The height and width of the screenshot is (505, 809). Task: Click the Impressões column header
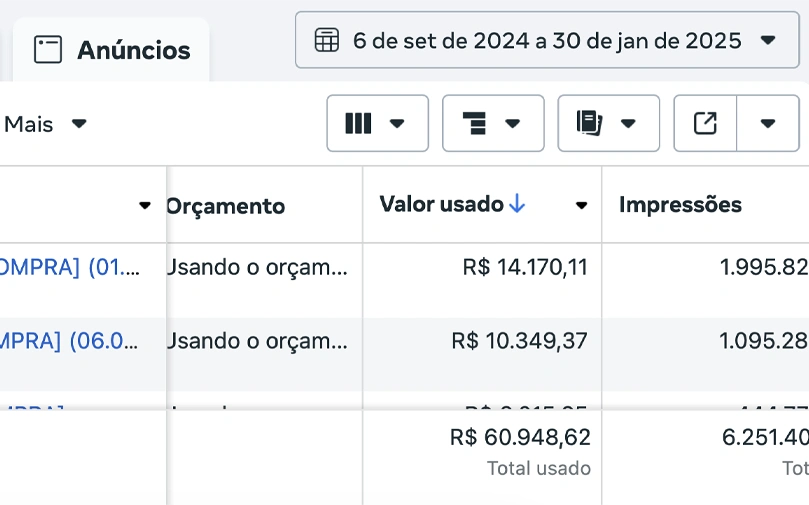680,205
